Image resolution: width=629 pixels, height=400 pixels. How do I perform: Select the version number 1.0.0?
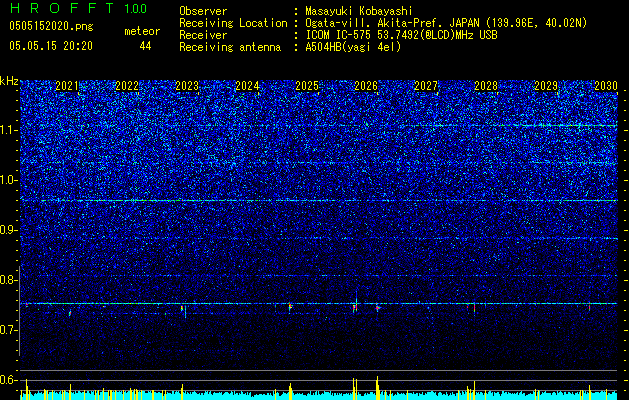135,9
